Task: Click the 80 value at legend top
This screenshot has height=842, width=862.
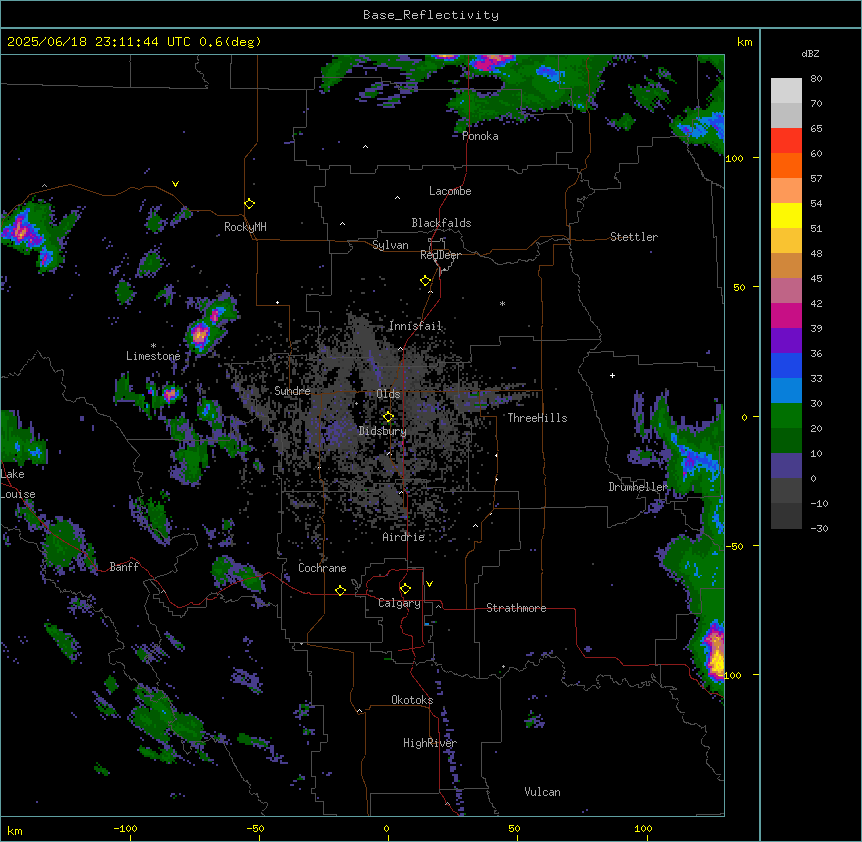Action: pyautogui.click(x=816, y=79)
